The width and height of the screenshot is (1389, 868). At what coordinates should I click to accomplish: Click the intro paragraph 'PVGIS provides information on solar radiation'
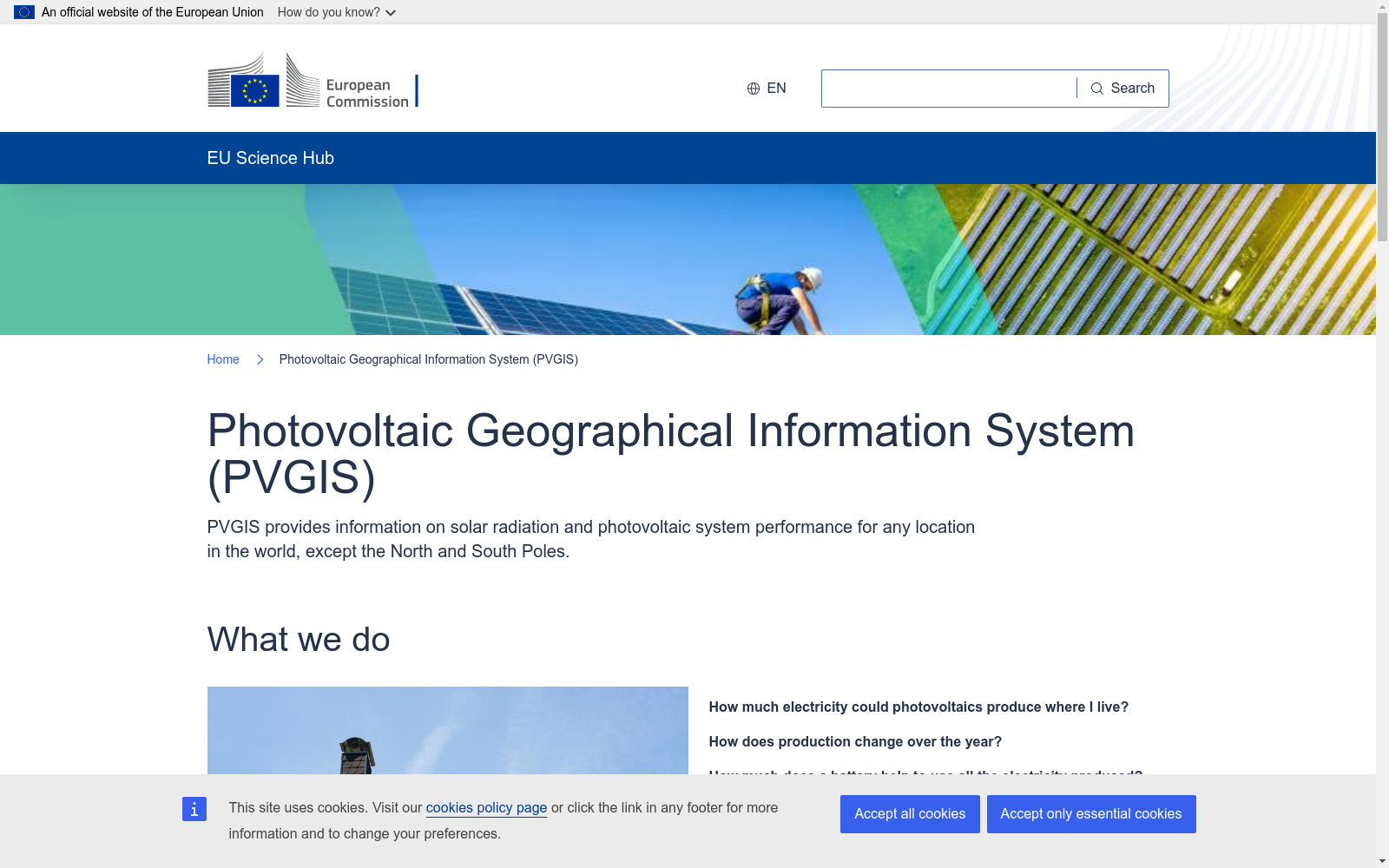pos(591,539)
